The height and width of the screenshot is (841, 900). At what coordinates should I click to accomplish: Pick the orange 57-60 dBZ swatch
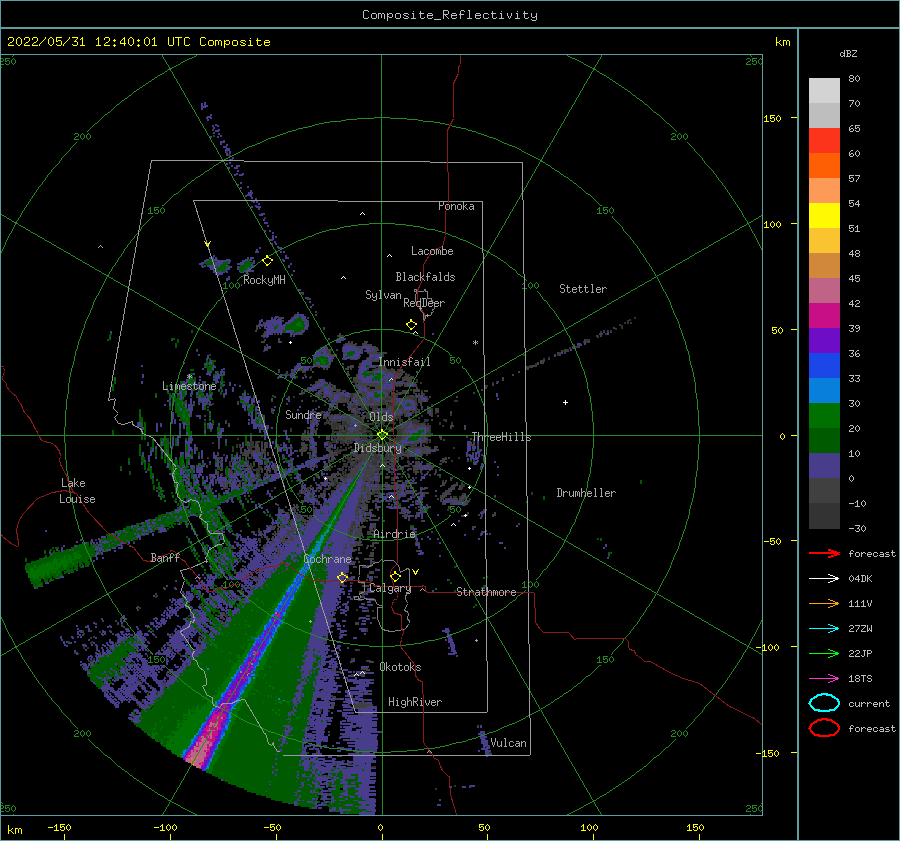824,166
